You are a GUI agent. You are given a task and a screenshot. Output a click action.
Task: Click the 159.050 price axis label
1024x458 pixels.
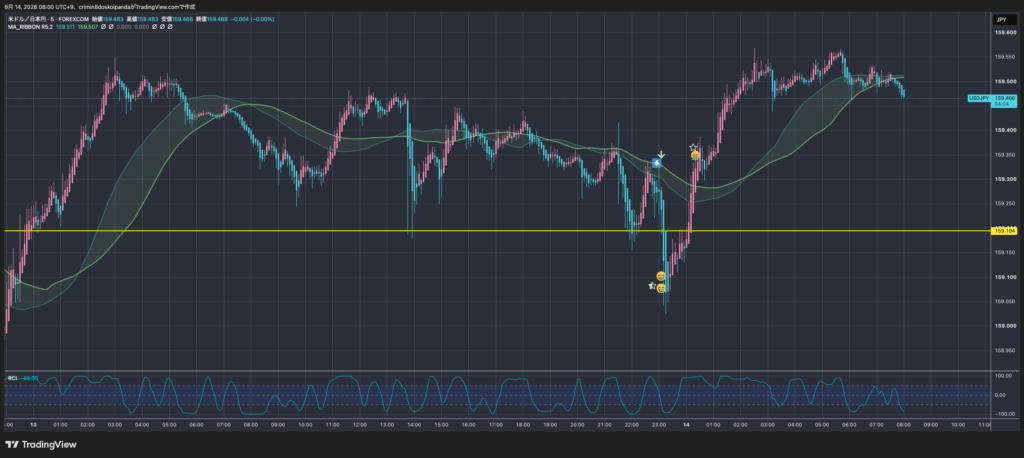(1006, 301)
